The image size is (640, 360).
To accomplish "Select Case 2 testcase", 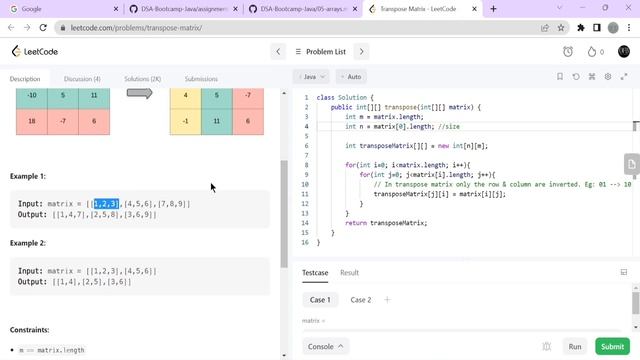I will point(361,300).
